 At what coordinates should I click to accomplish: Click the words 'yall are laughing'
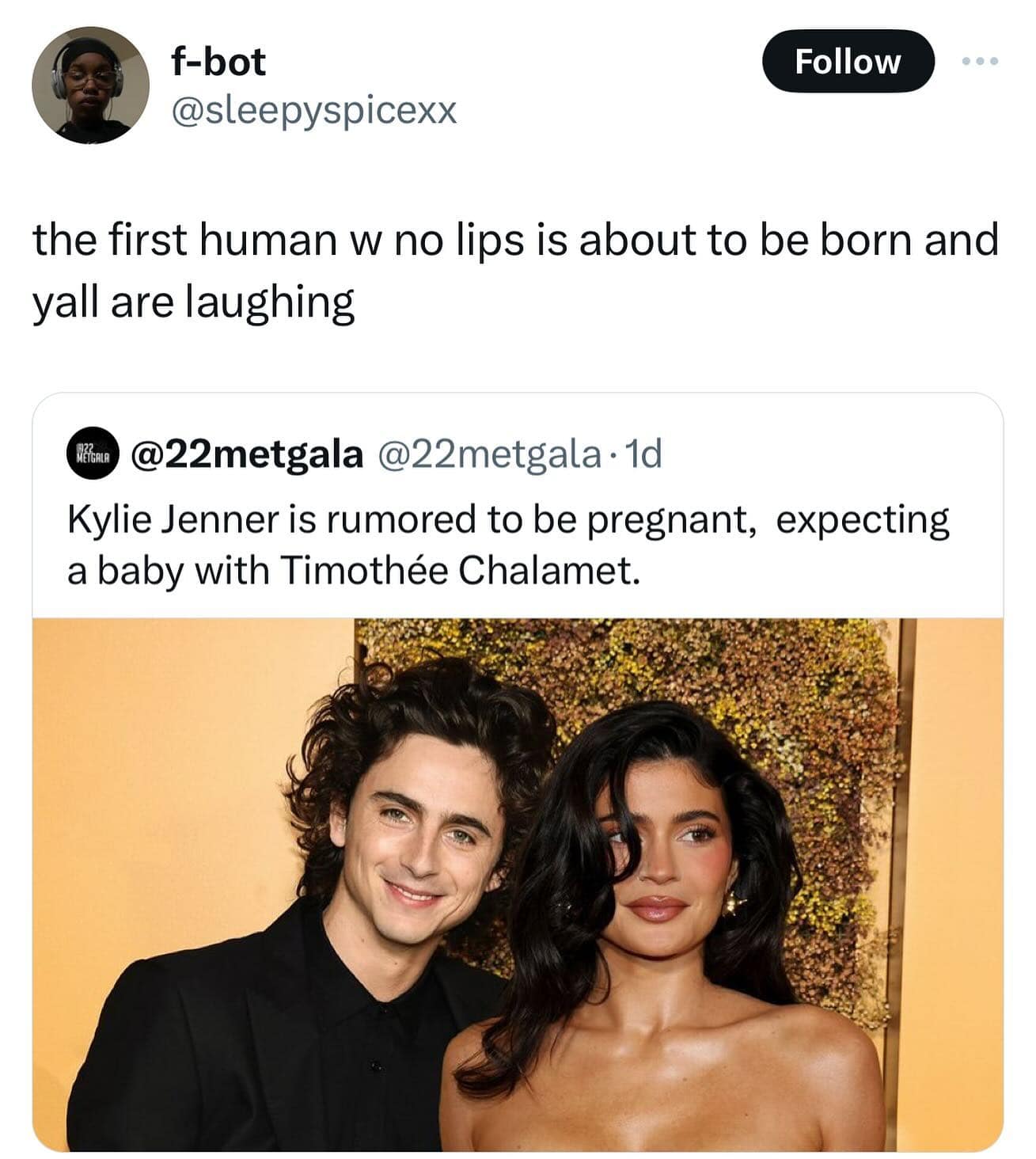193,302
